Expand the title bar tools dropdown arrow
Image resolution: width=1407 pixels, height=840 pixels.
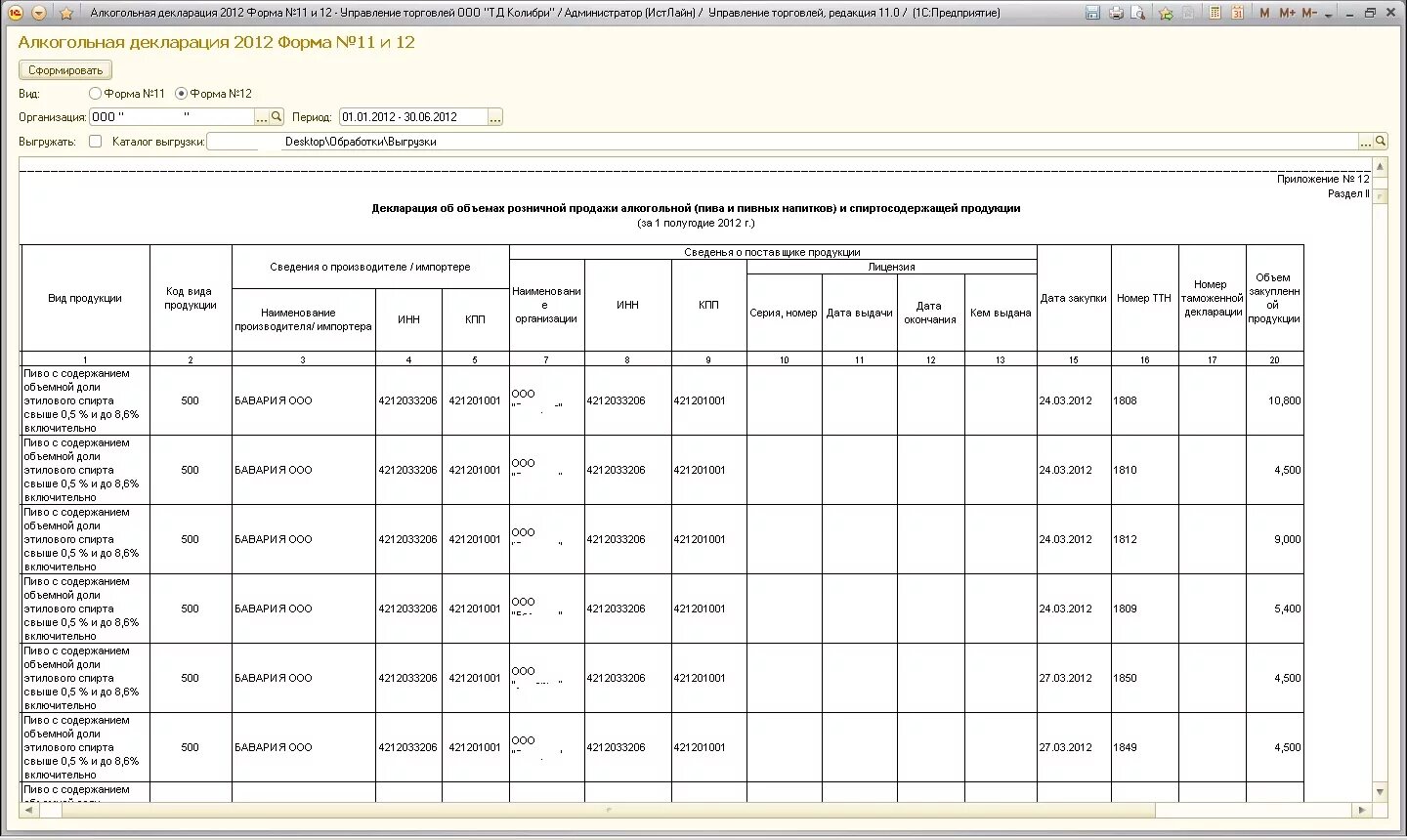[x=1329, y=14]
